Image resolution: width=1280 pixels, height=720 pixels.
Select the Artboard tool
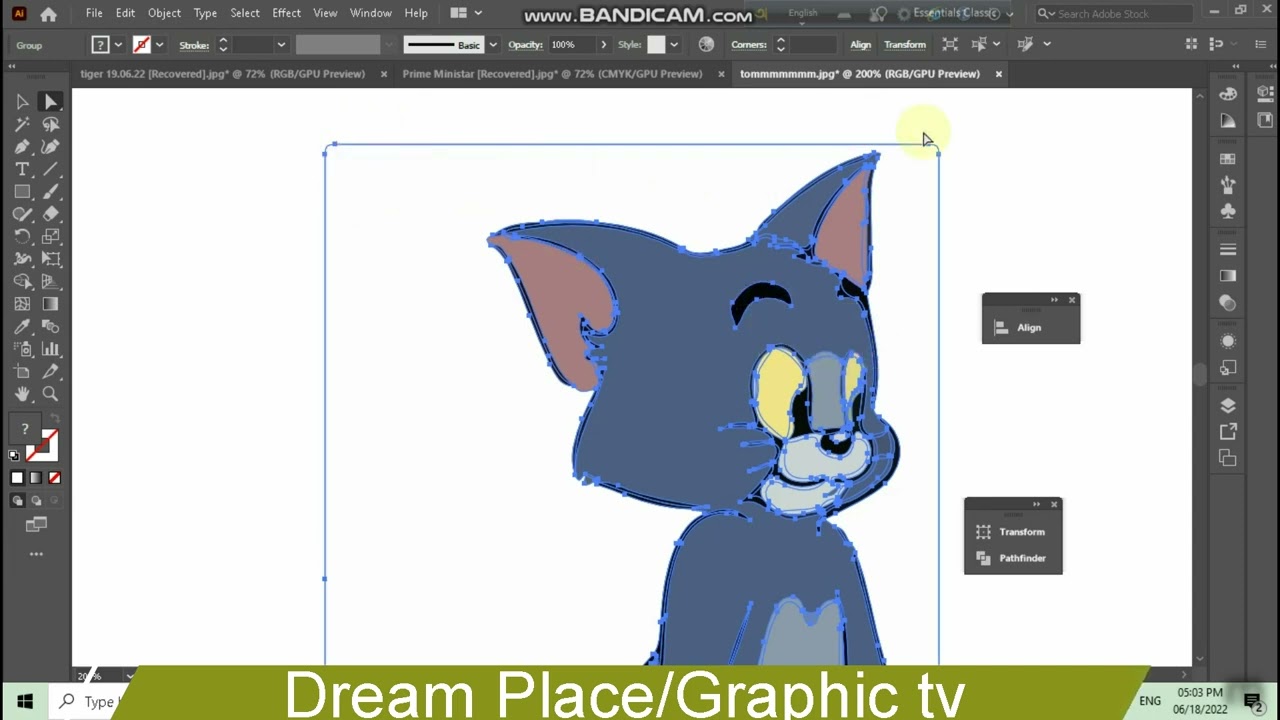[22, 372]
